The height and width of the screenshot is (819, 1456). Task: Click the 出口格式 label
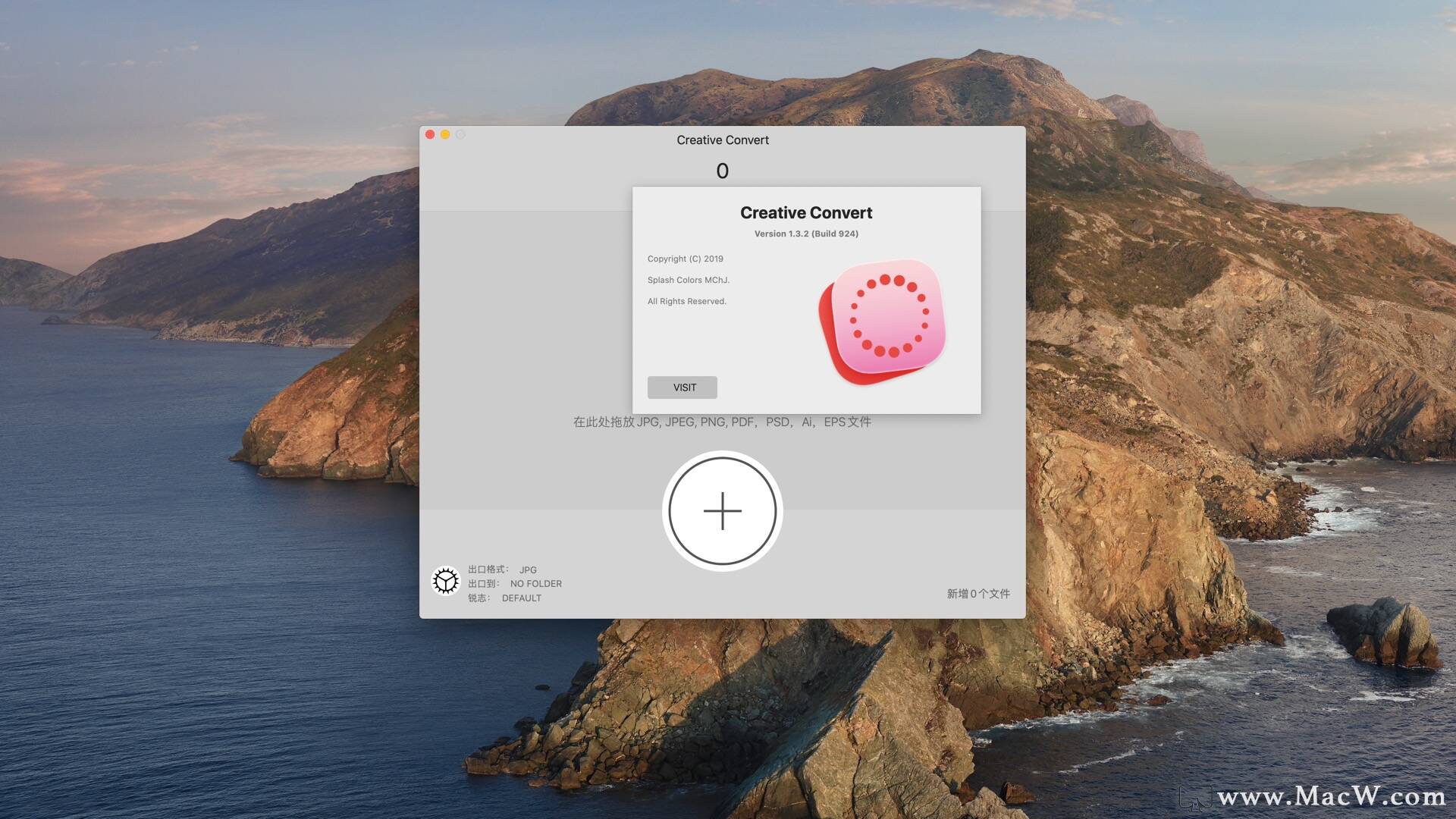point(488,570)
